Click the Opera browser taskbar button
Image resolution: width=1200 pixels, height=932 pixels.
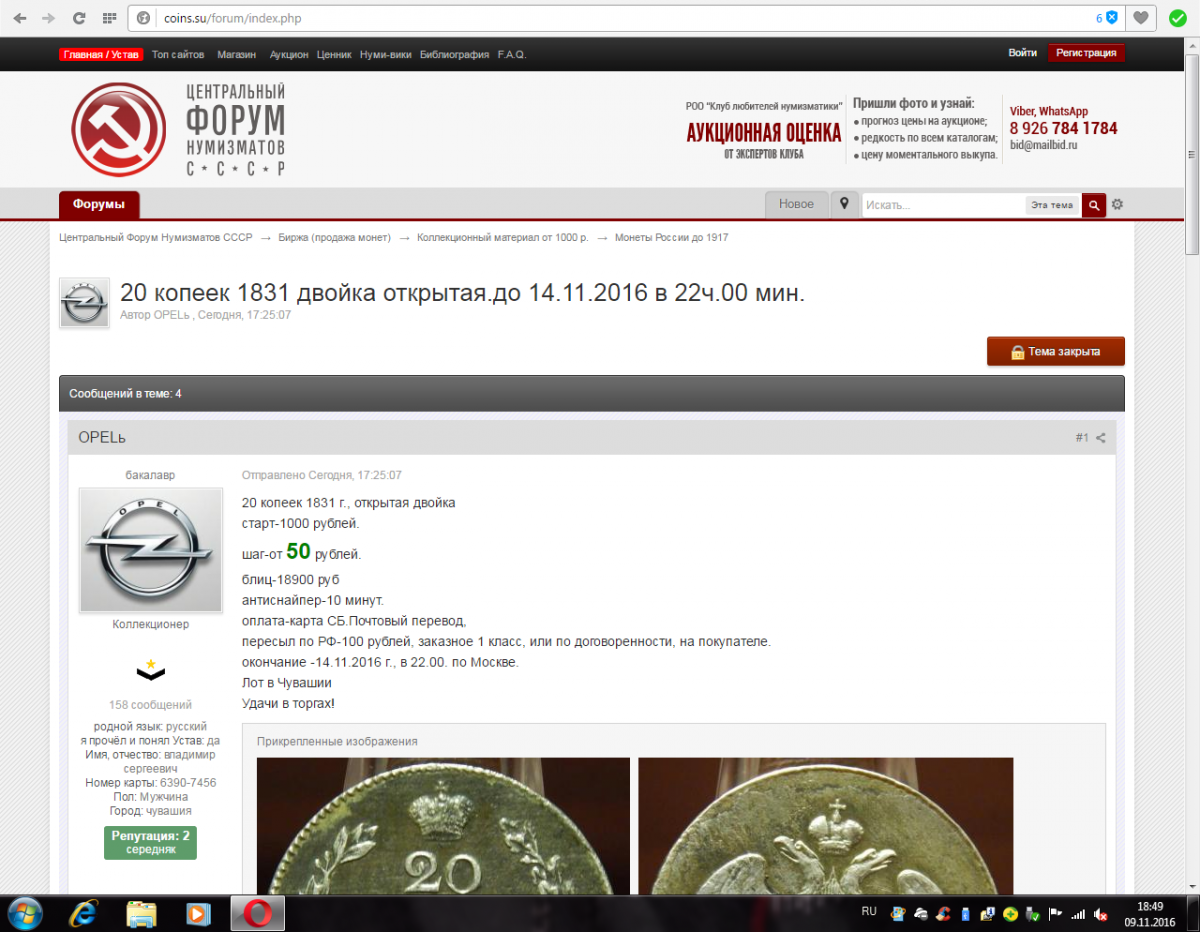pos(258,913)
